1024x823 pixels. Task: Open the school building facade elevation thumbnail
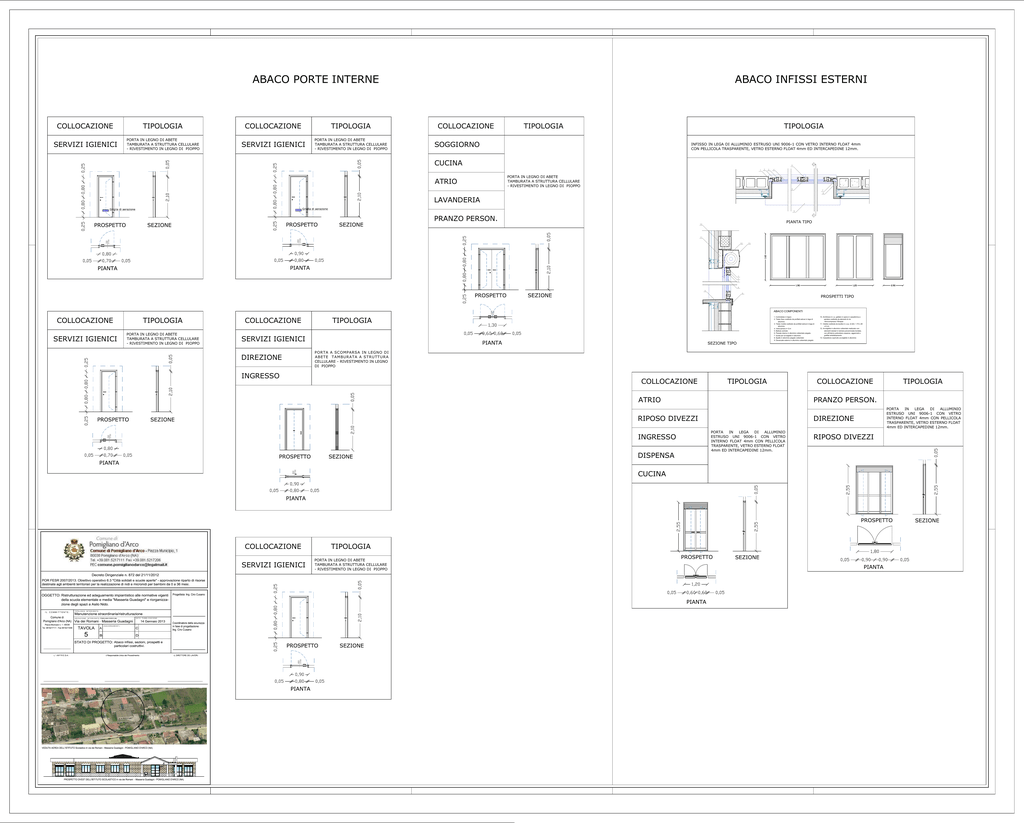coord(124,769)
